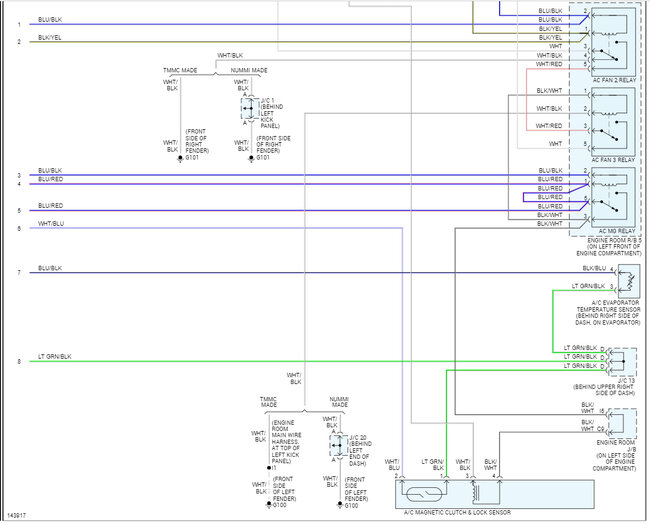Click line number 8 at left edge
The image size is (650, 525).
tap(19, 362)
